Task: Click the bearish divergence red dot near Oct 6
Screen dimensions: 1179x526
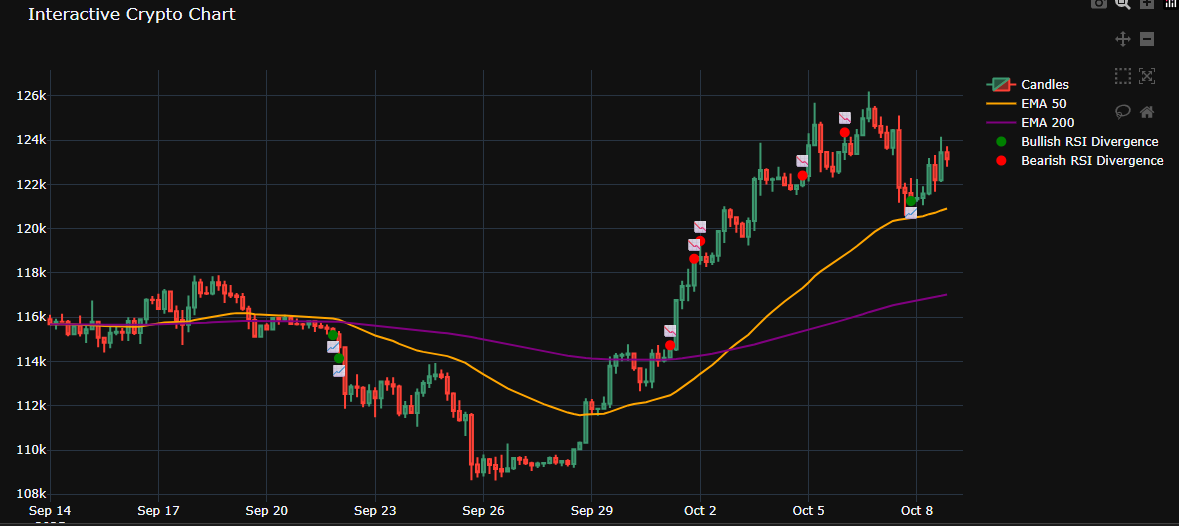Action: (845, 132)
